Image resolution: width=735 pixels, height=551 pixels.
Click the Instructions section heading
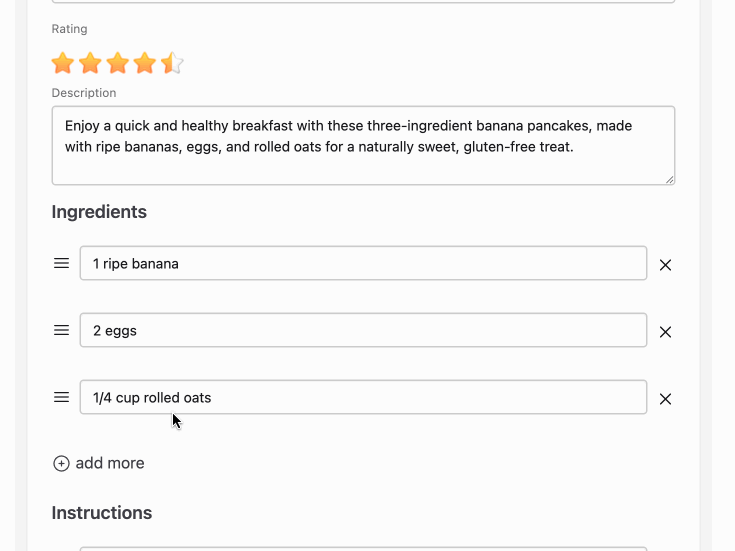tap(102, 513)
